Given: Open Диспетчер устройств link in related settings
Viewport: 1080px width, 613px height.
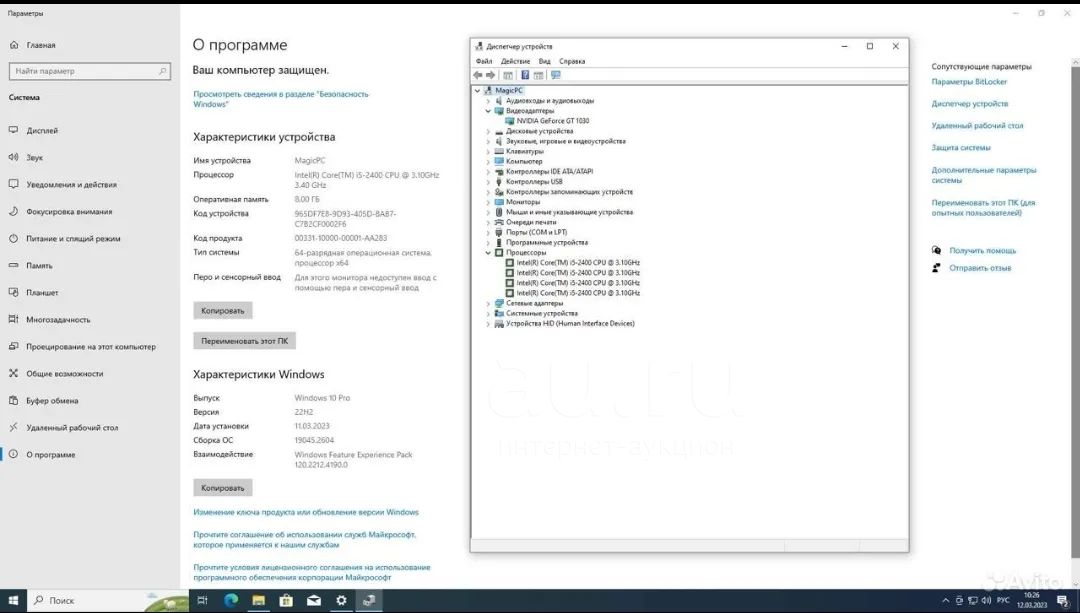Looking at the screenshot, I should click(969, 104).
